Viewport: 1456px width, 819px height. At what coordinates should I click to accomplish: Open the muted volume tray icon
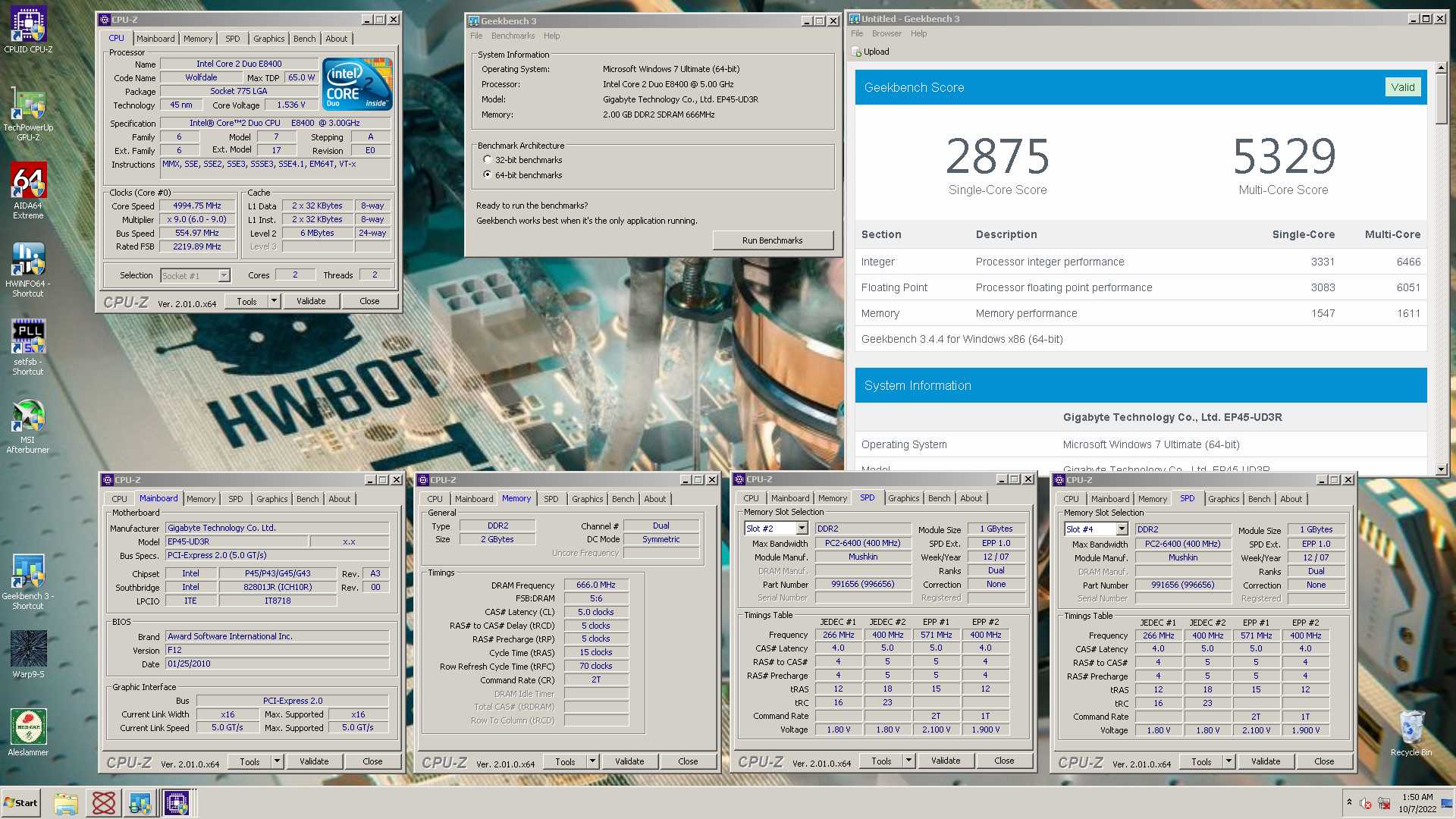pos(1366,803)
